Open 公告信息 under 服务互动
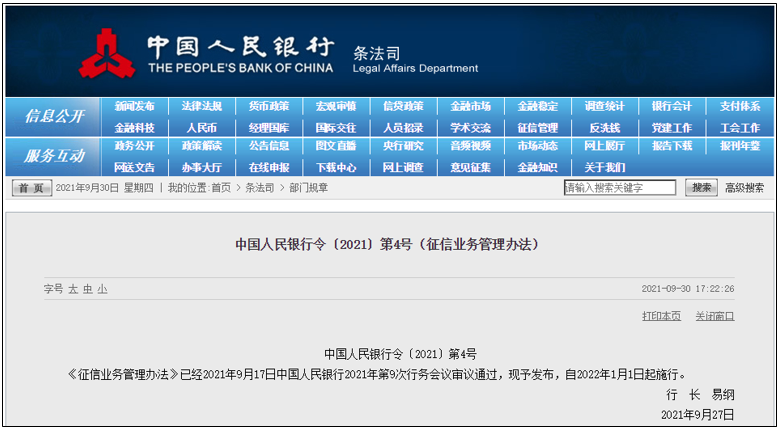 point(269,146)
